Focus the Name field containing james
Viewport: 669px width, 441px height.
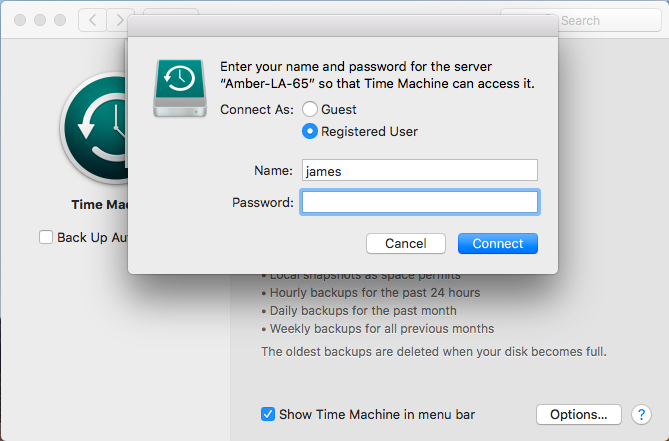(x=420, y=171)
